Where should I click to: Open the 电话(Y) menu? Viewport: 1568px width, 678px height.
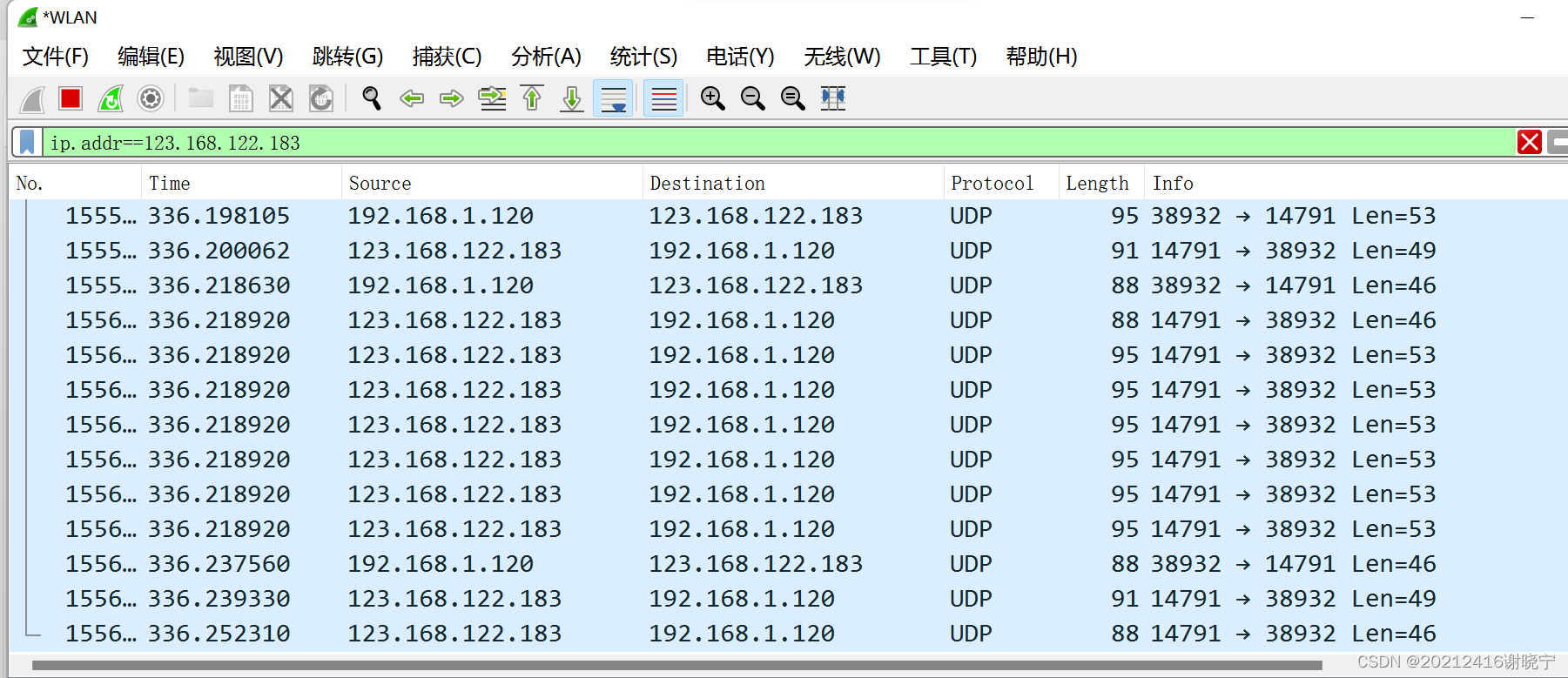[740, 57]
